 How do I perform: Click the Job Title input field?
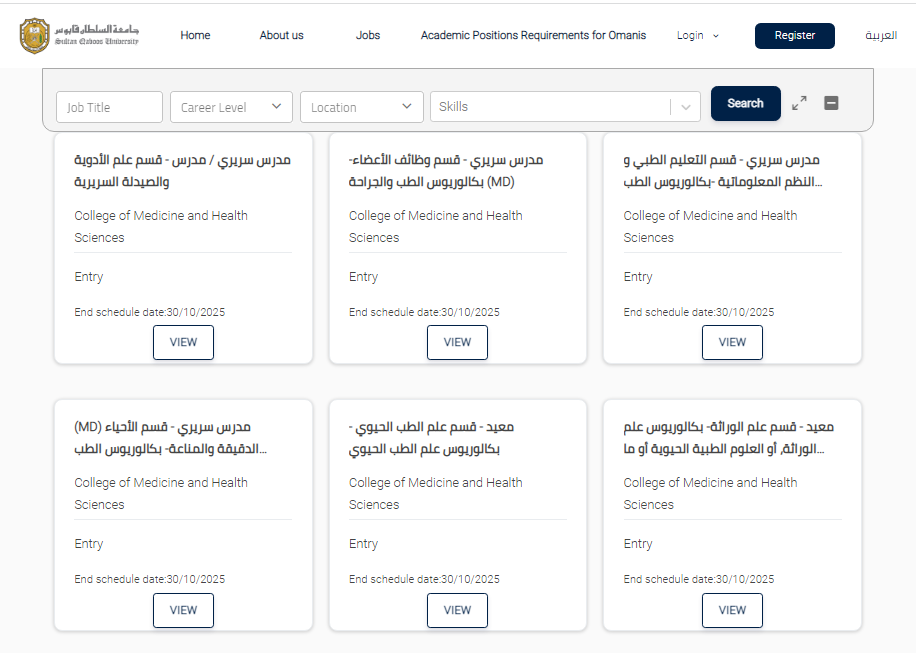pos(109,107)
